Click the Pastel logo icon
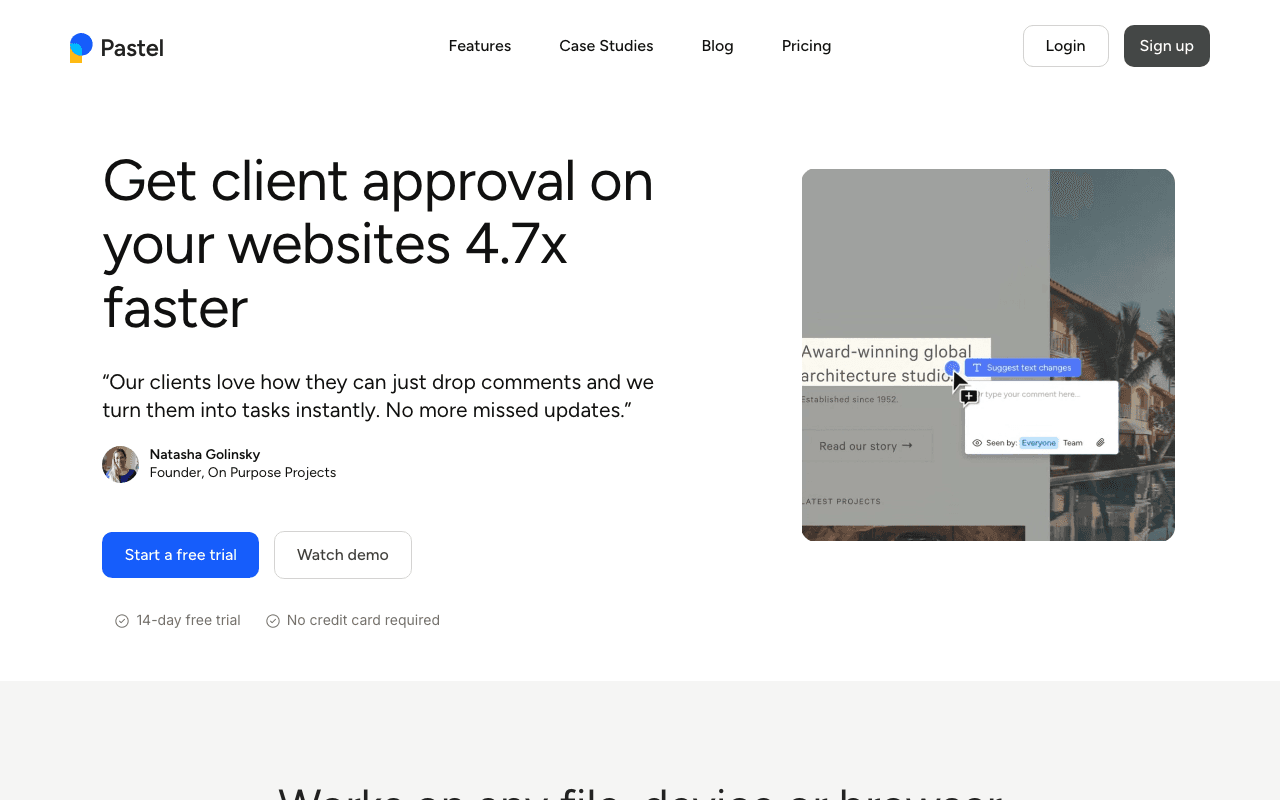The width and height of the screenshot is (1280, 800). (x=81, y=47)
